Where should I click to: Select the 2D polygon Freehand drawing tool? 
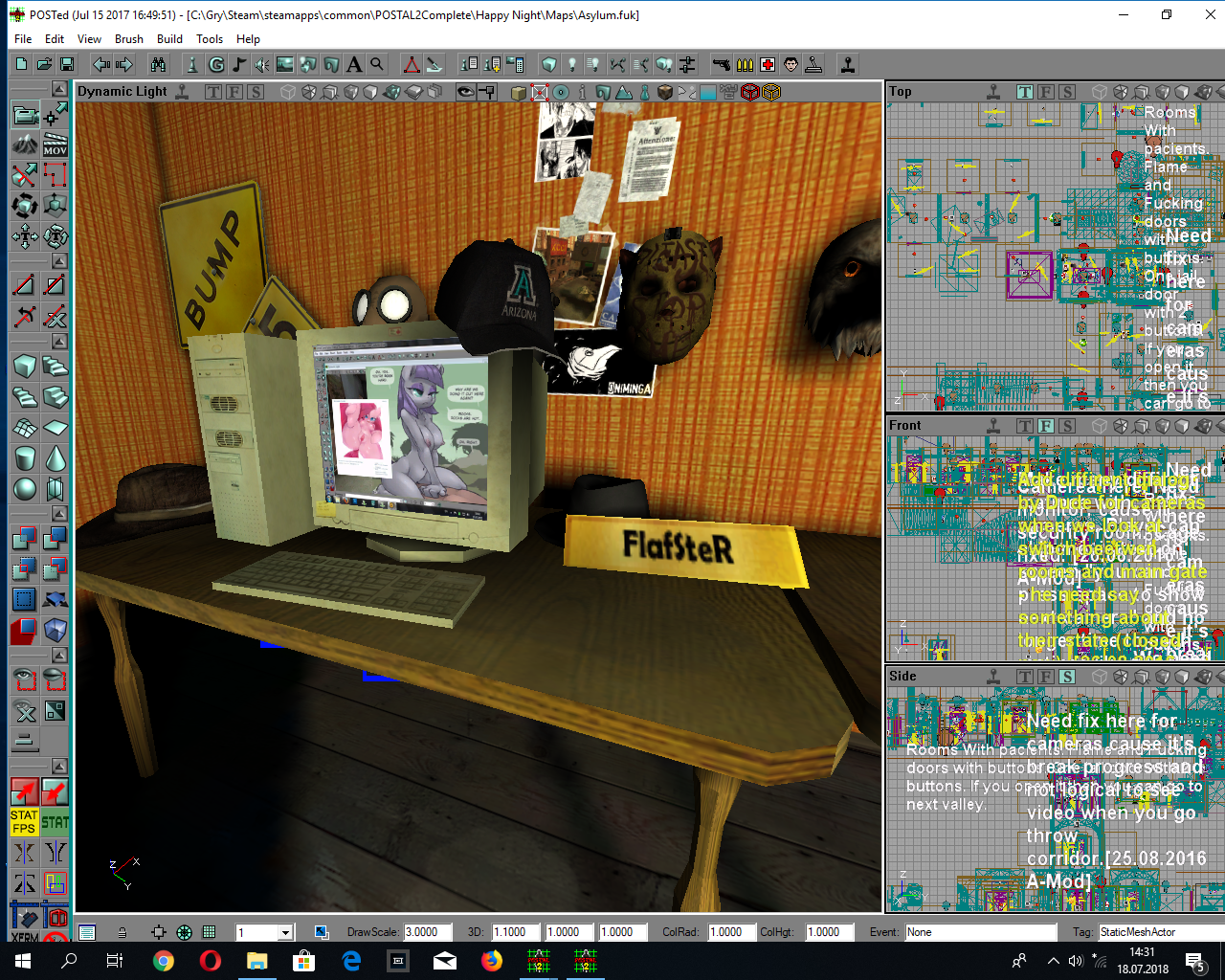point(56,175)
